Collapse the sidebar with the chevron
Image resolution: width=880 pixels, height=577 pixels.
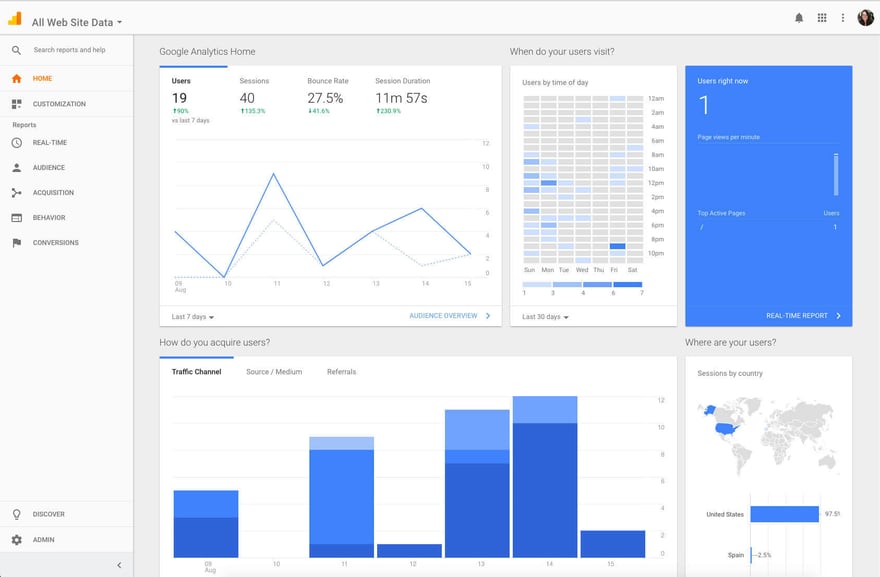[119, 565]
